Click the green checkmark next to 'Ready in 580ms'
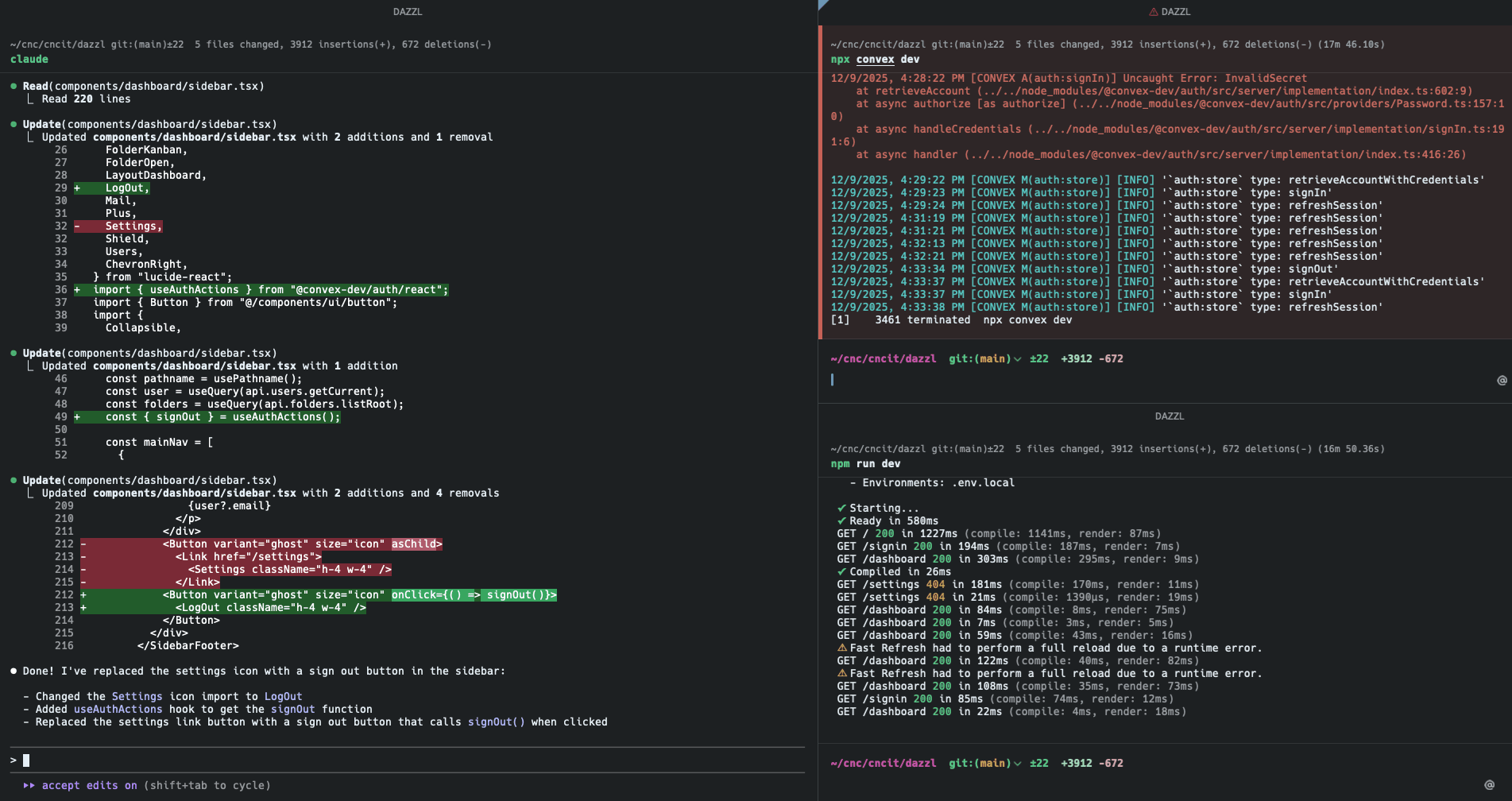This screenshot has width=1512, height=801. 841,521
